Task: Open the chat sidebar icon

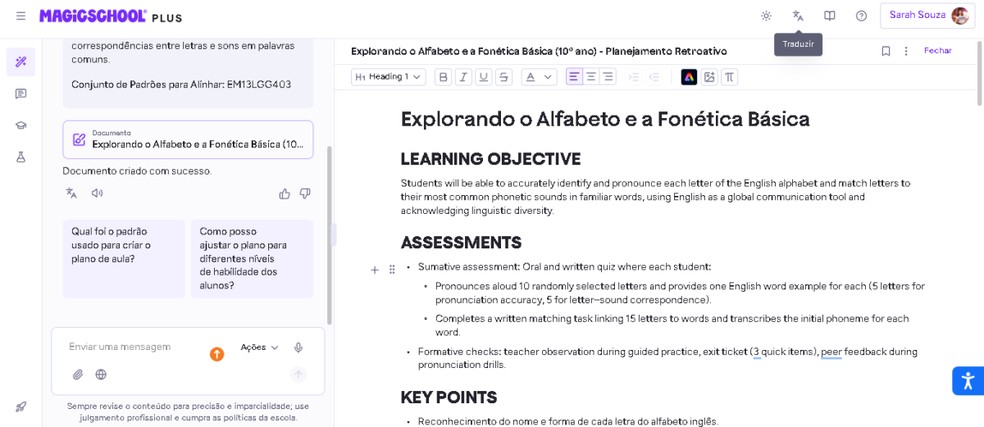Action: (x=21, y=94)
